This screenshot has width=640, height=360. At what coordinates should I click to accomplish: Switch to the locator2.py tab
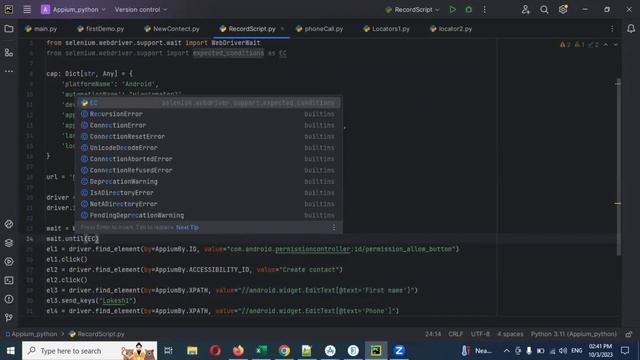point(451,29)
